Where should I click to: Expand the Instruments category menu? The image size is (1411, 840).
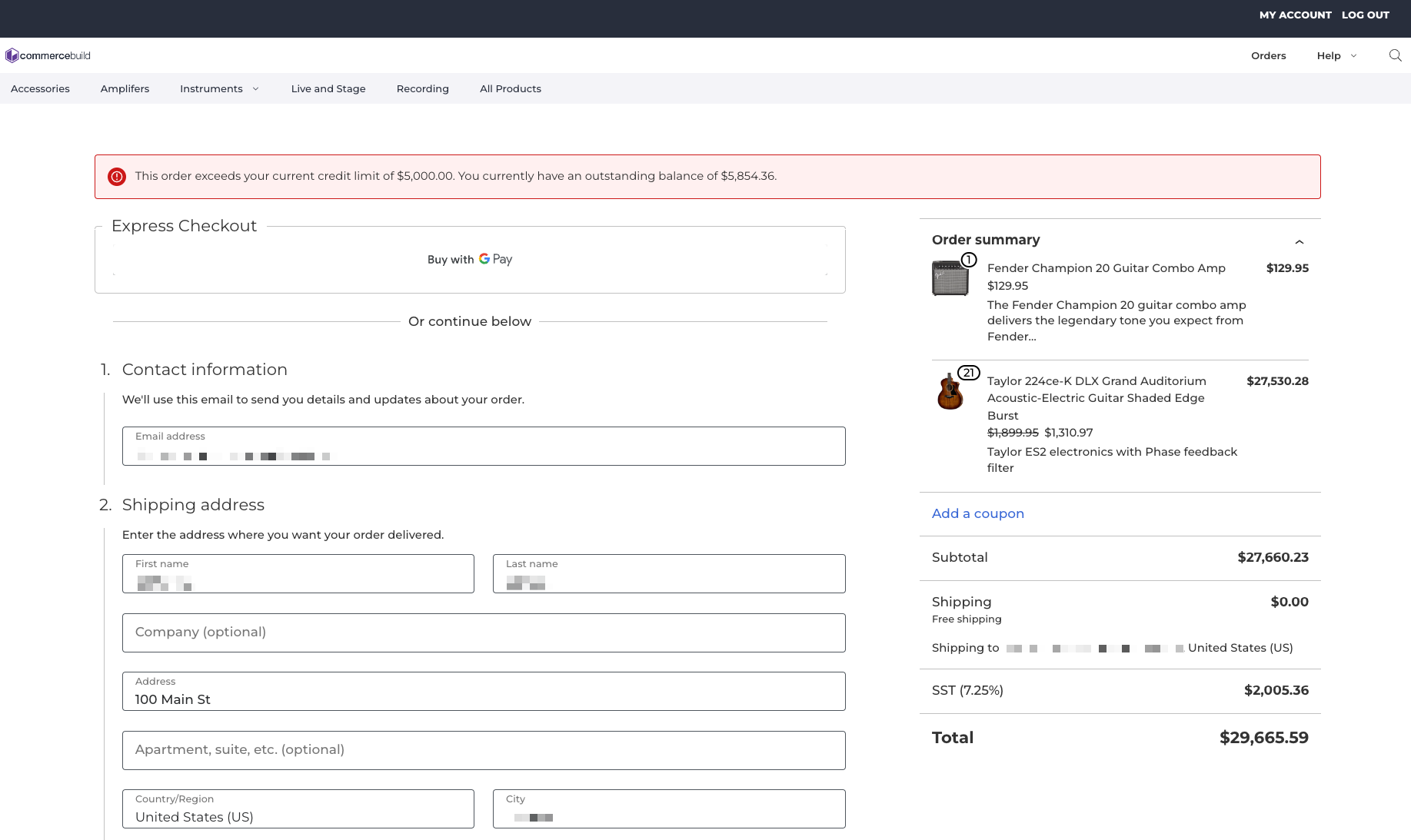tap(219, 88)
